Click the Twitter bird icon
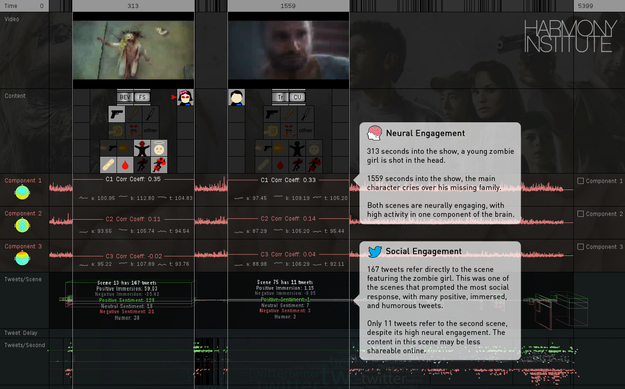The image size is (625, 389). pos(375,251)
